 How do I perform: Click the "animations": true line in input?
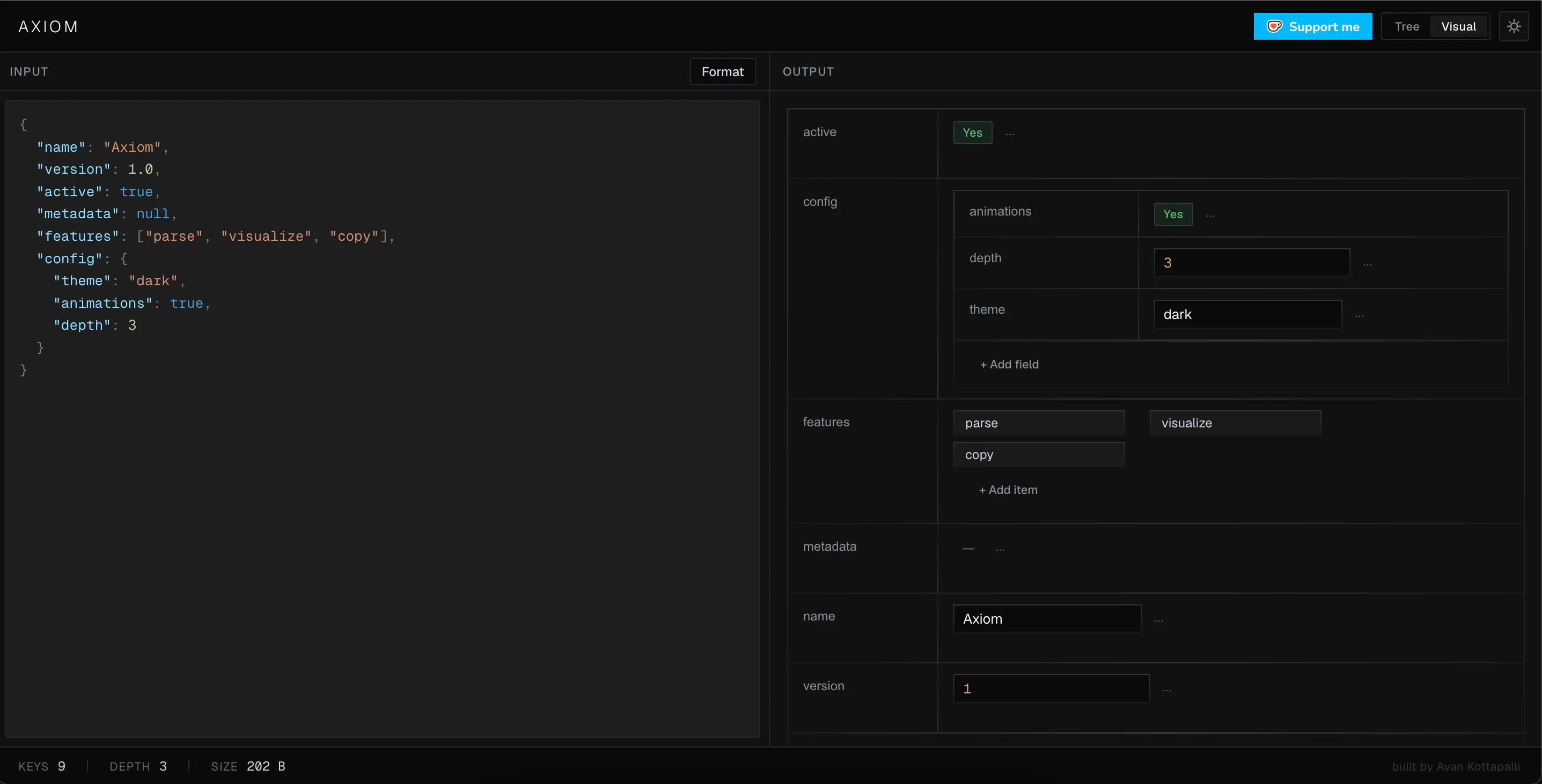[x=131, y=304]
